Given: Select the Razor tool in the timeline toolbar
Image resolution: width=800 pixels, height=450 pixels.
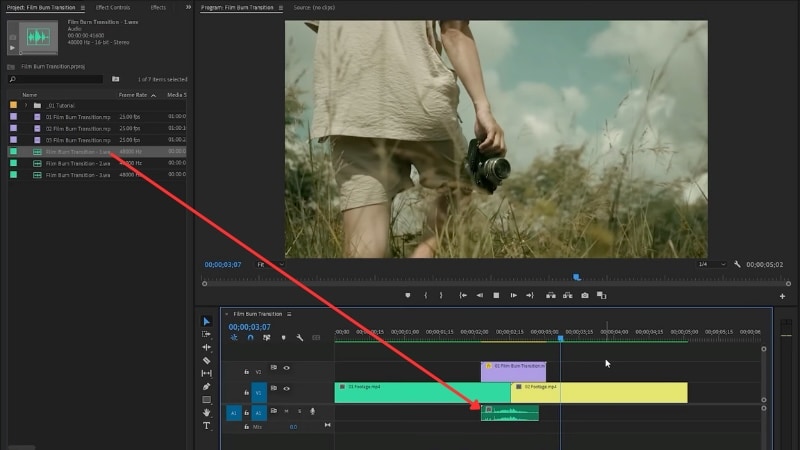Looking at the screenshot, I should click(x=207, y=360).
